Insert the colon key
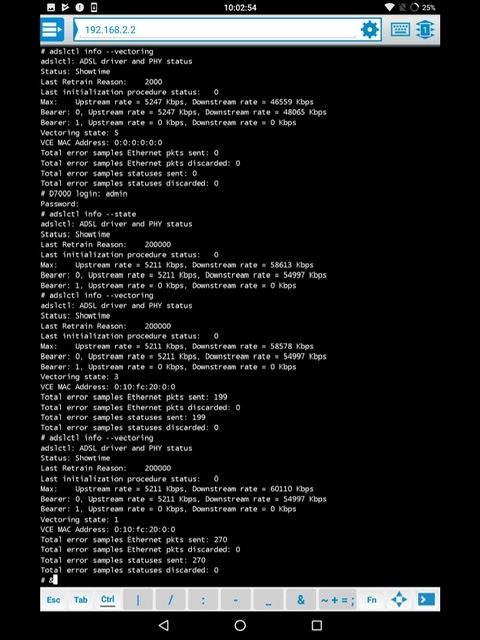Screen dimensions: 480x640 [203, 600]
